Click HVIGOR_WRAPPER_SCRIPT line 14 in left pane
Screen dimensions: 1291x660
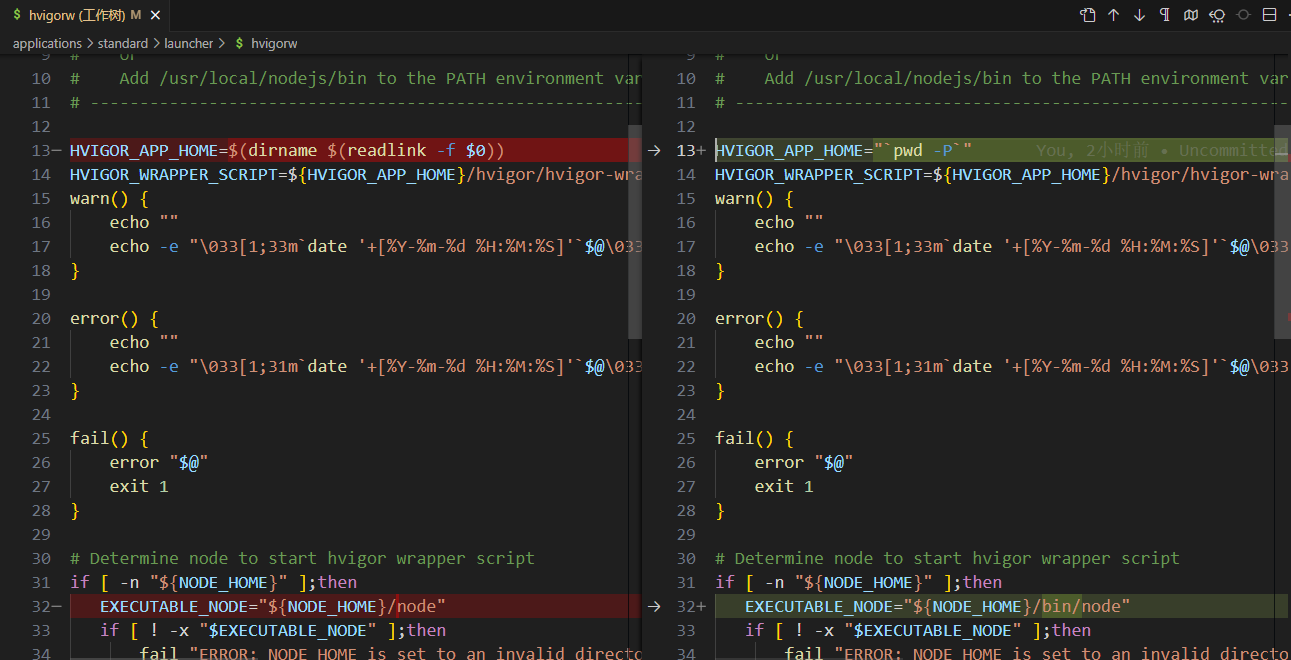point(355,174)
